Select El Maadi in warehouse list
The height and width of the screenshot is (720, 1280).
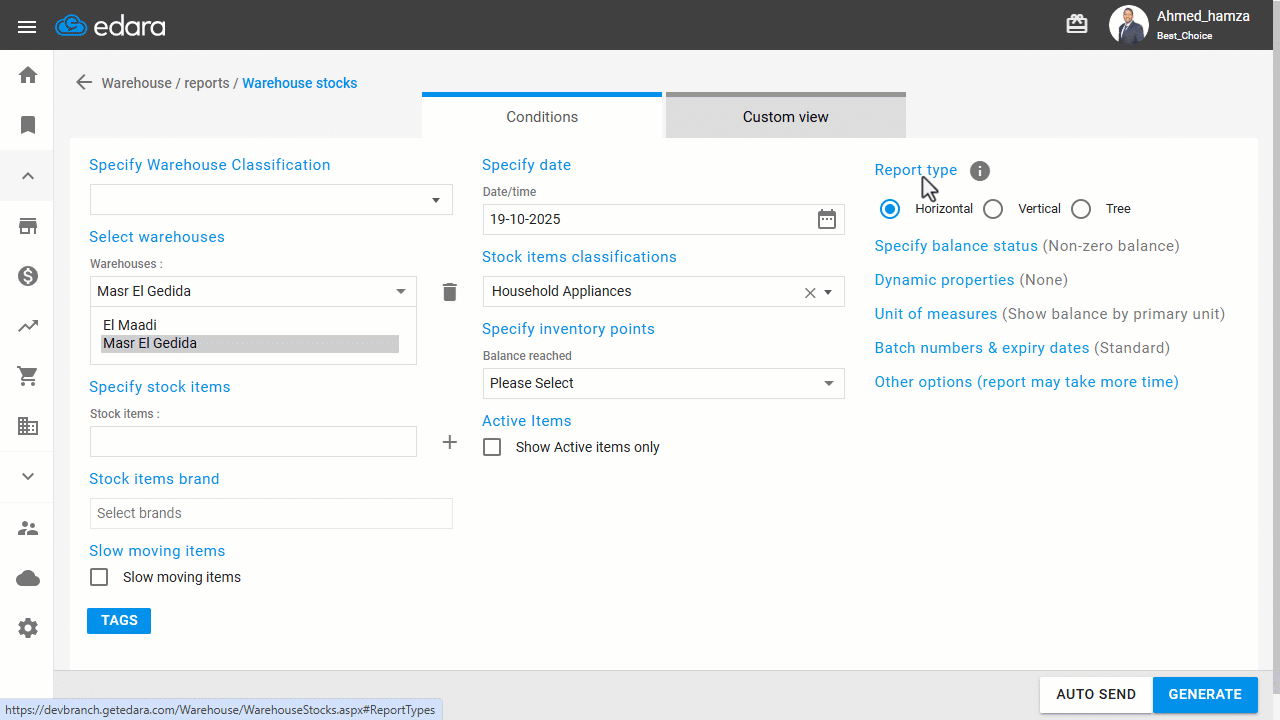click(250, 325)
